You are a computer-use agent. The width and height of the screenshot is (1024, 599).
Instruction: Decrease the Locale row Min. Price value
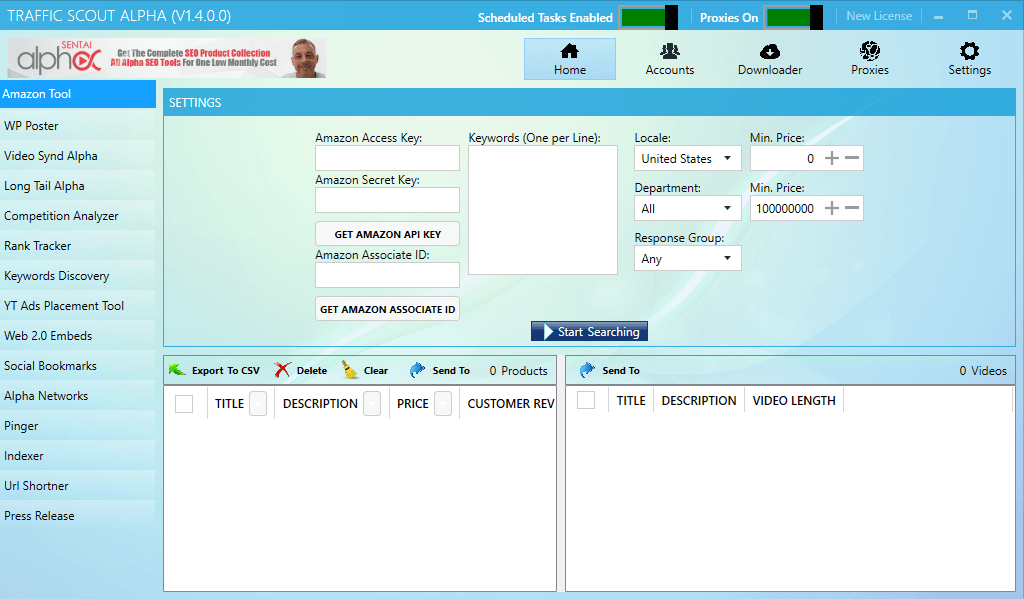click(x=852, y=158)
